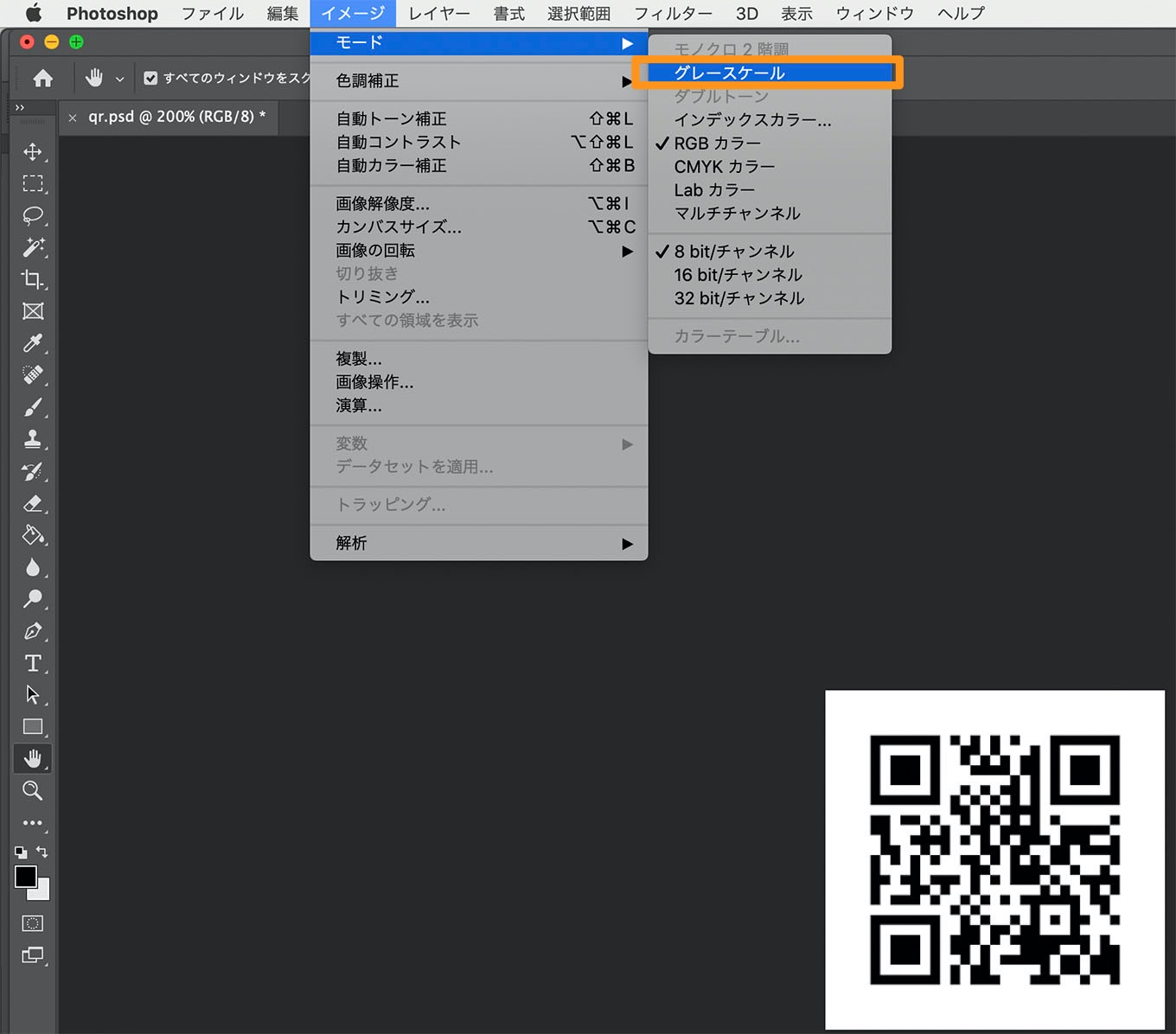The height and width of the screenshot is (1034, 1176).
Task: Expand the toolbar with double chevron
Action: click(x=20, y=107)
